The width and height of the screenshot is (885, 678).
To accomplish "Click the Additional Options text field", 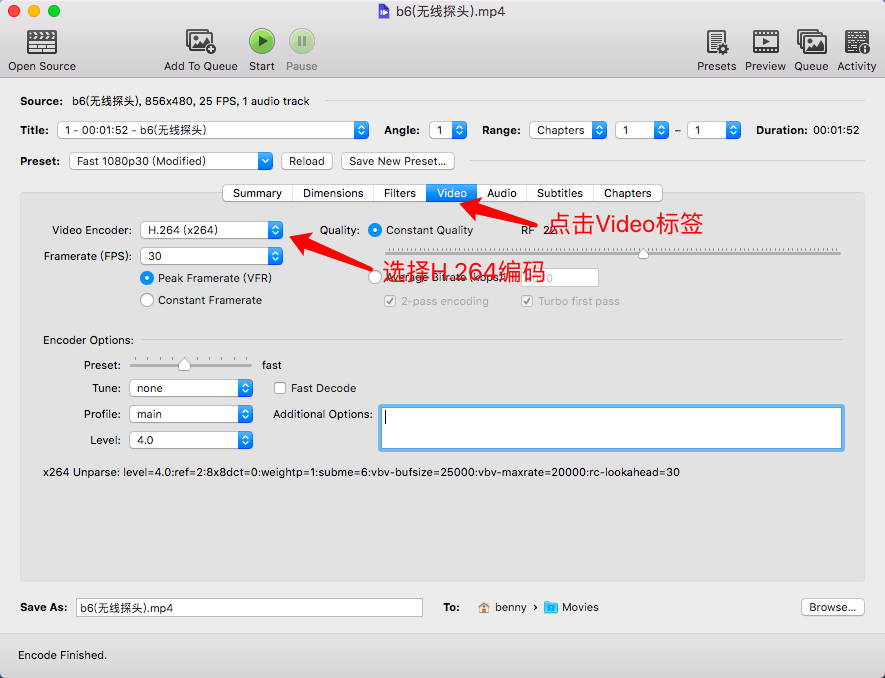I will click(611, 428).
